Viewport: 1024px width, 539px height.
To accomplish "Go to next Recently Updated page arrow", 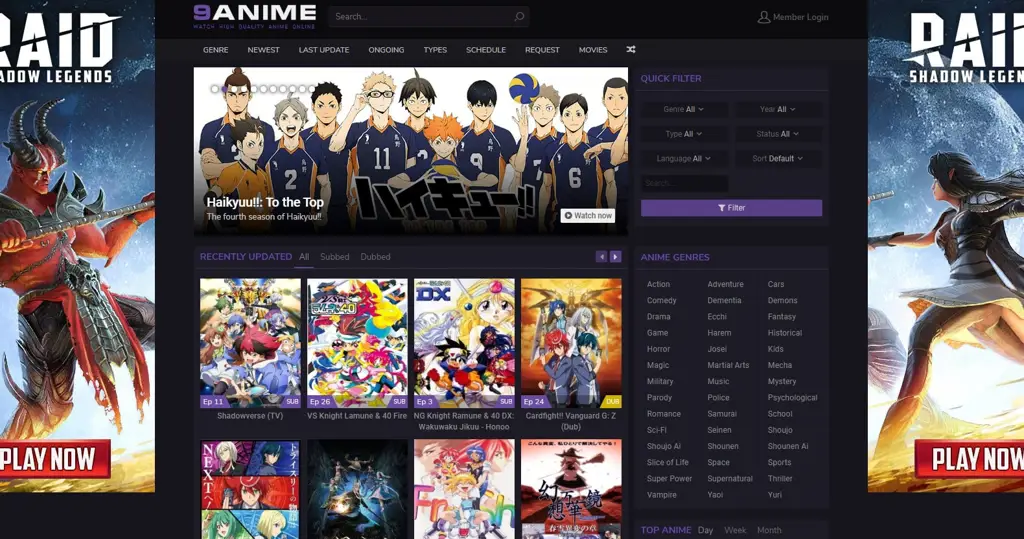I will coord(615,257).
